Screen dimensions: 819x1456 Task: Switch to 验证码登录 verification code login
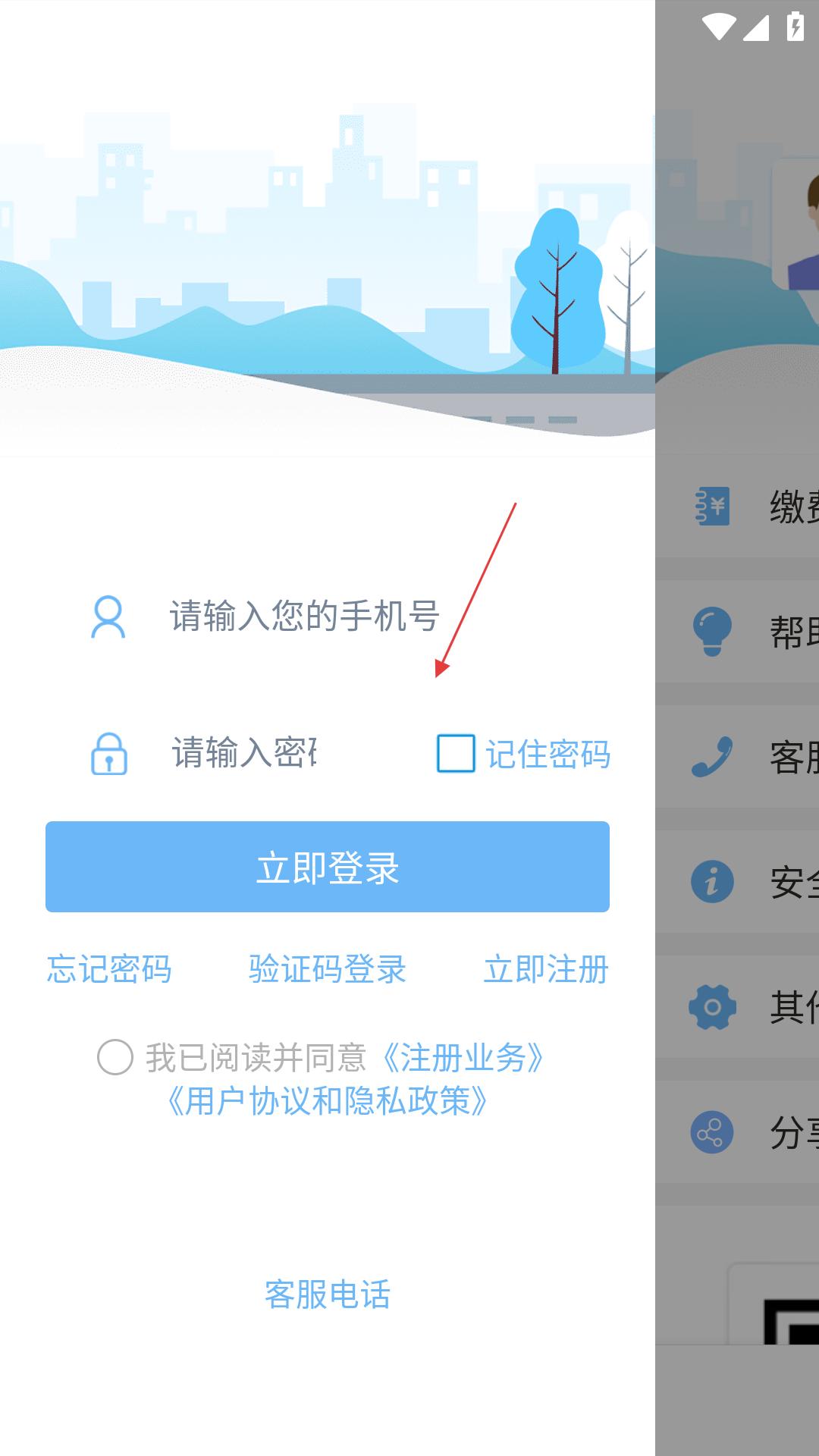coord(328,969)
